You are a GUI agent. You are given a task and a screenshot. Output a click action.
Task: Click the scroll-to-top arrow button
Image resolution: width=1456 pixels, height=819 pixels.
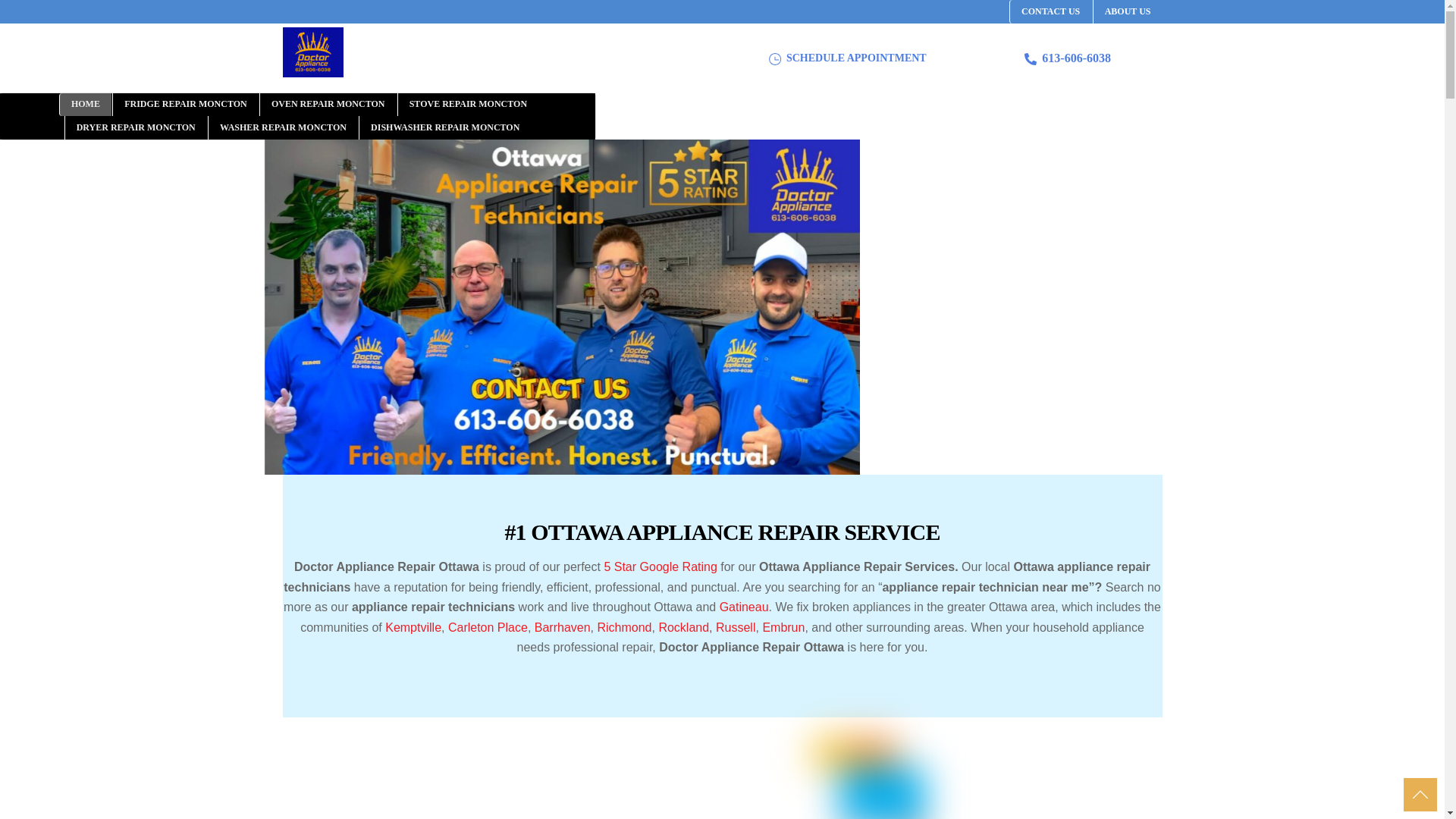pyautogui.click(x=1420, y=795)
